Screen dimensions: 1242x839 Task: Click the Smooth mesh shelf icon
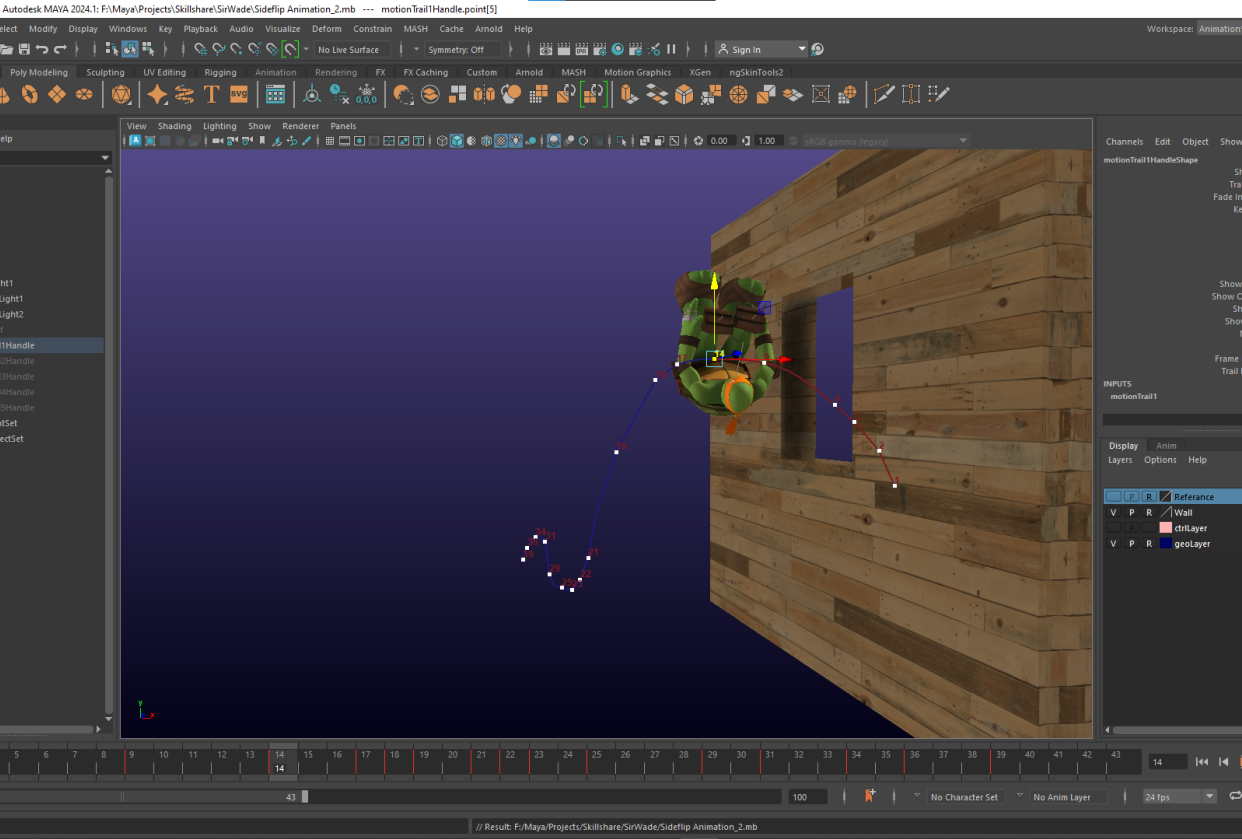pyautogui.click(x=511, y=94)
